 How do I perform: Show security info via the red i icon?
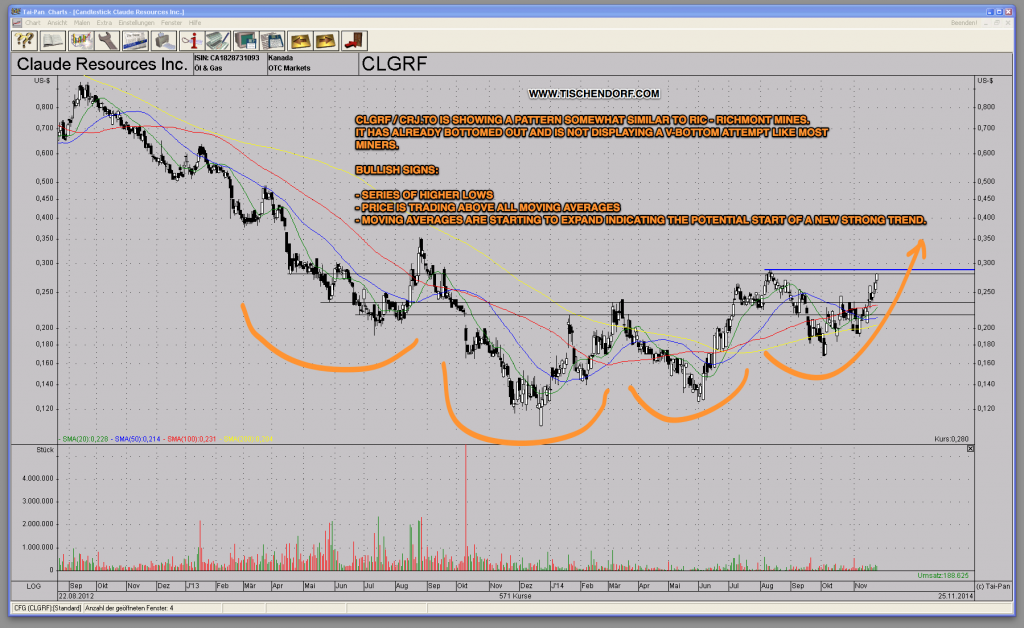192,41
